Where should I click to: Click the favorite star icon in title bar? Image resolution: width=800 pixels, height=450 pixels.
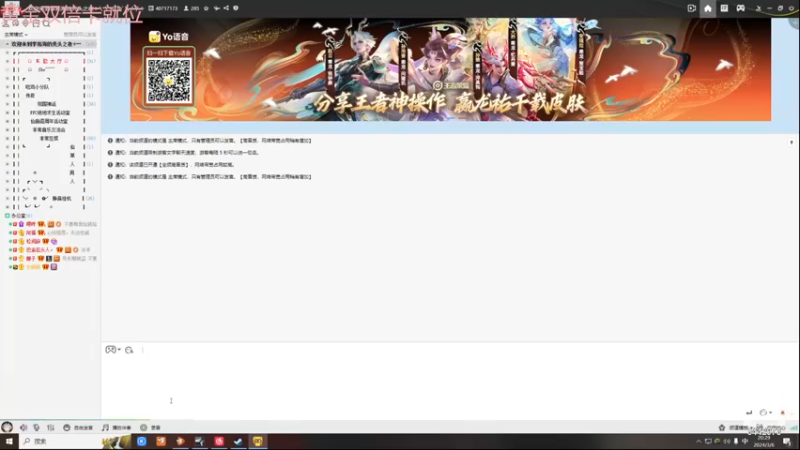[206, 8]
